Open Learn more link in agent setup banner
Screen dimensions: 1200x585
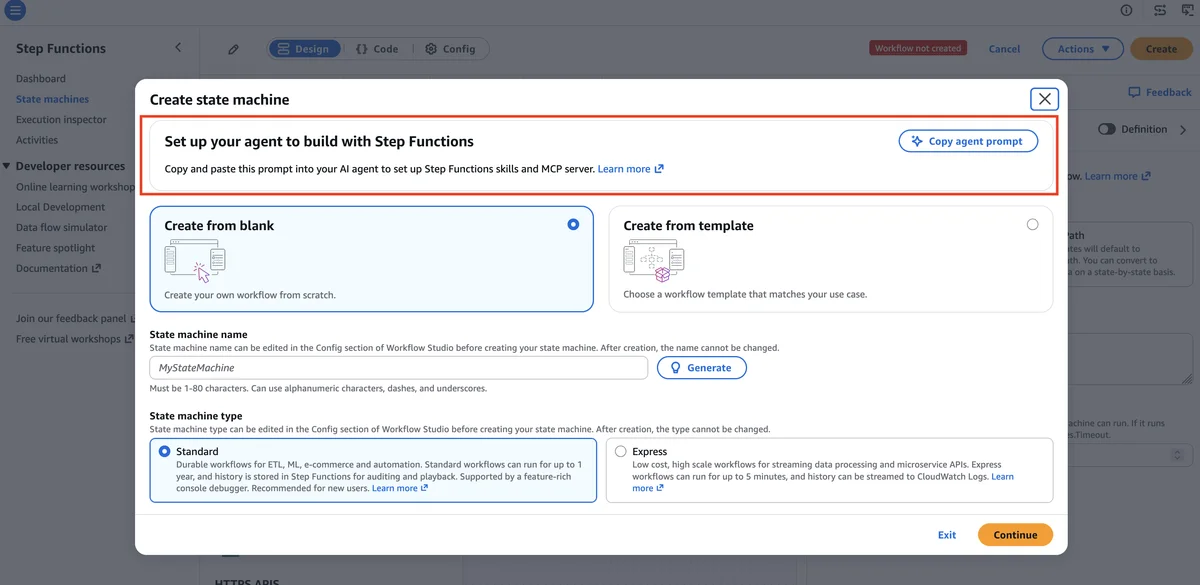(x=630, y=169)
